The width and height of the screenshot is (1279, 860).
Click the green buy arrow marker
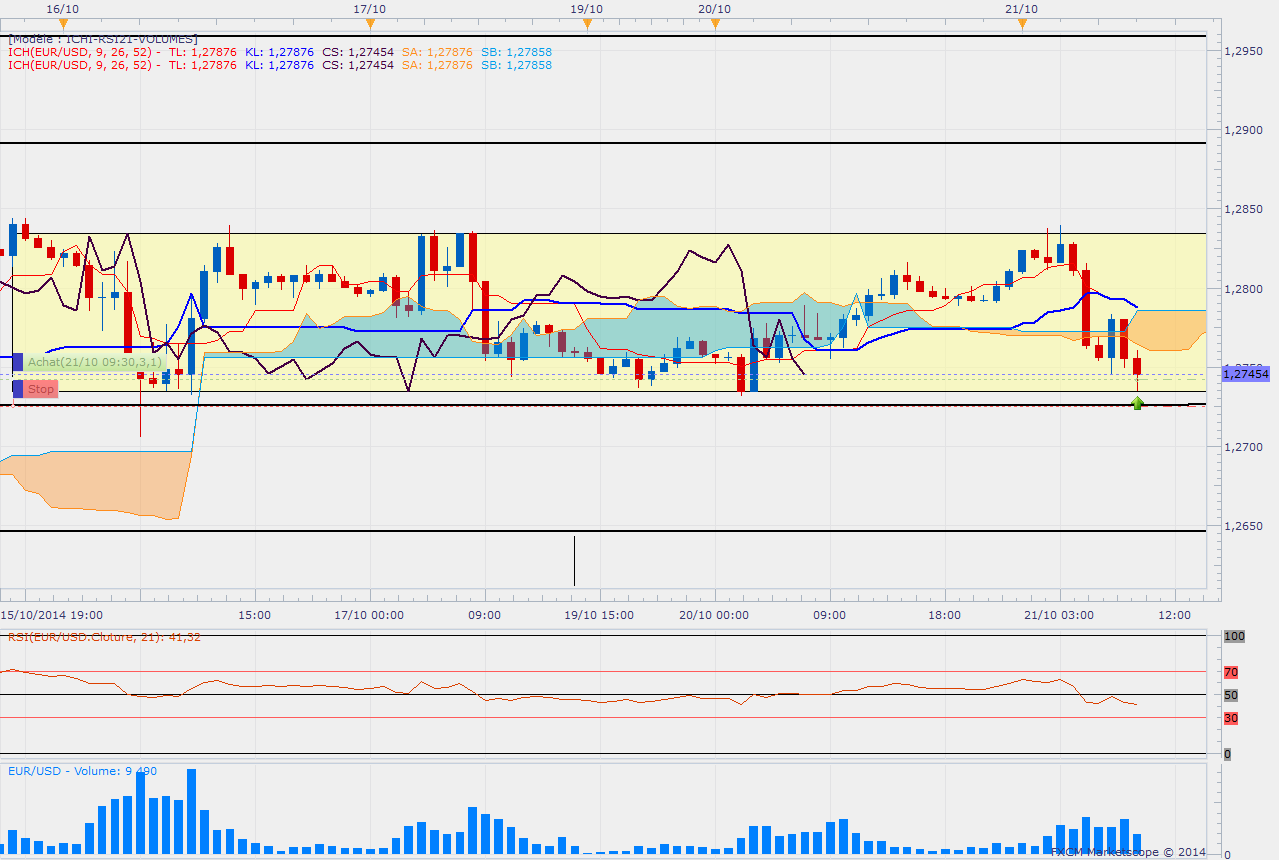pyautogui.click(x=1137, y=403)
